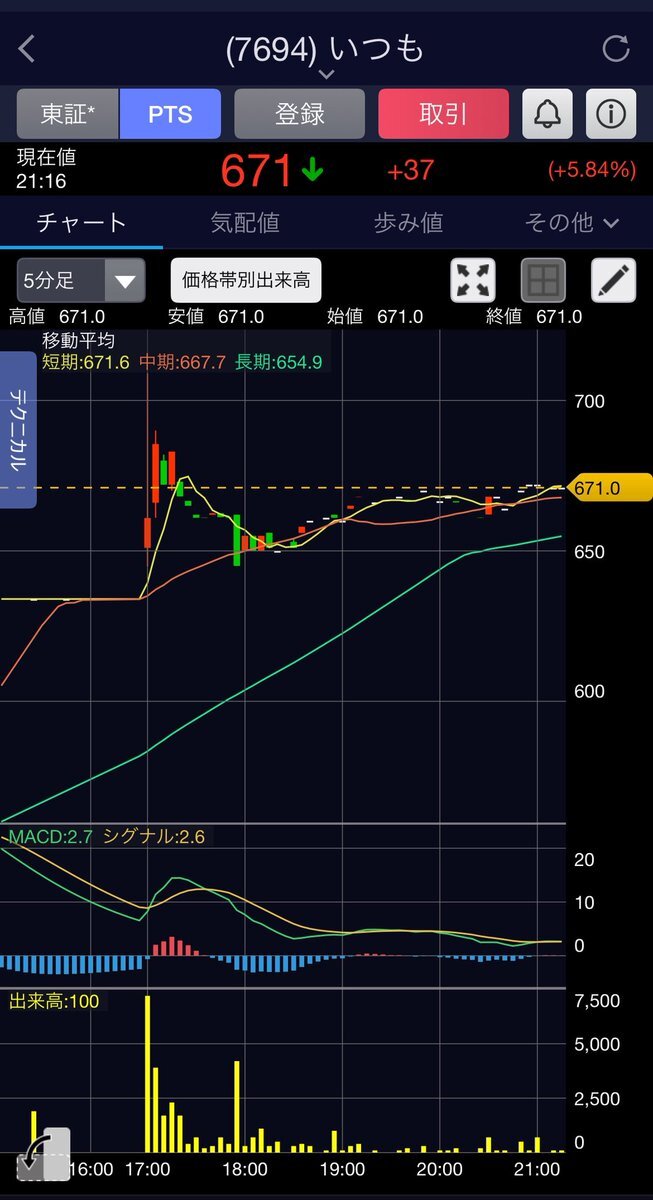Tap the current price 671
The image size is (653, 1200).
[257, 171]
